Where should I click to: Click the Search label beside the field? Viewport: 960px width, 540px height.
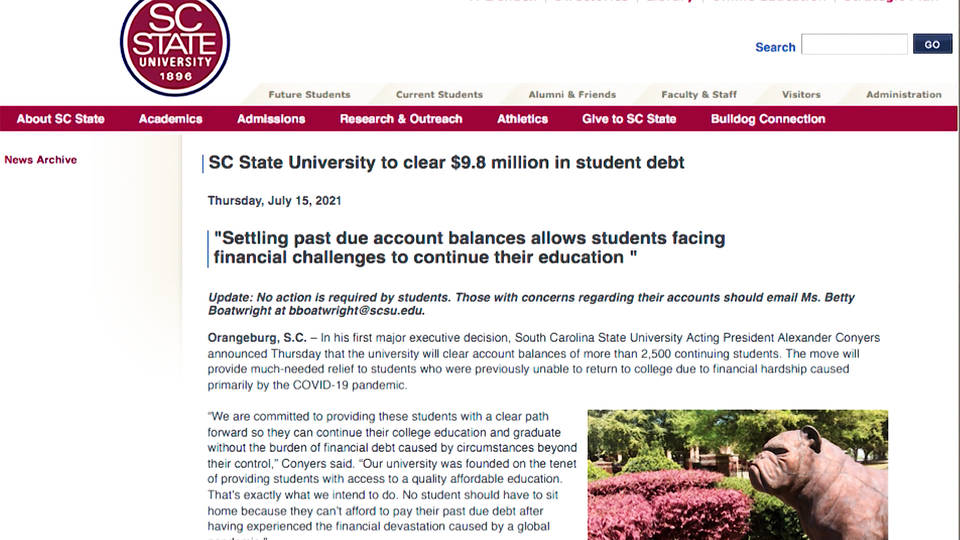pos(775,47)
